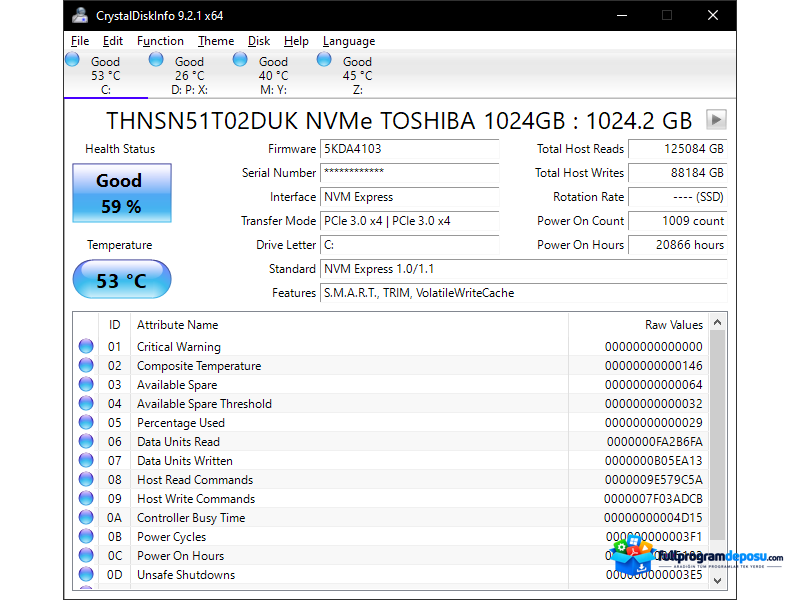Click the CrystalDiskInfo title bar app icon
The image size is (800, 600).
[80, 15]
